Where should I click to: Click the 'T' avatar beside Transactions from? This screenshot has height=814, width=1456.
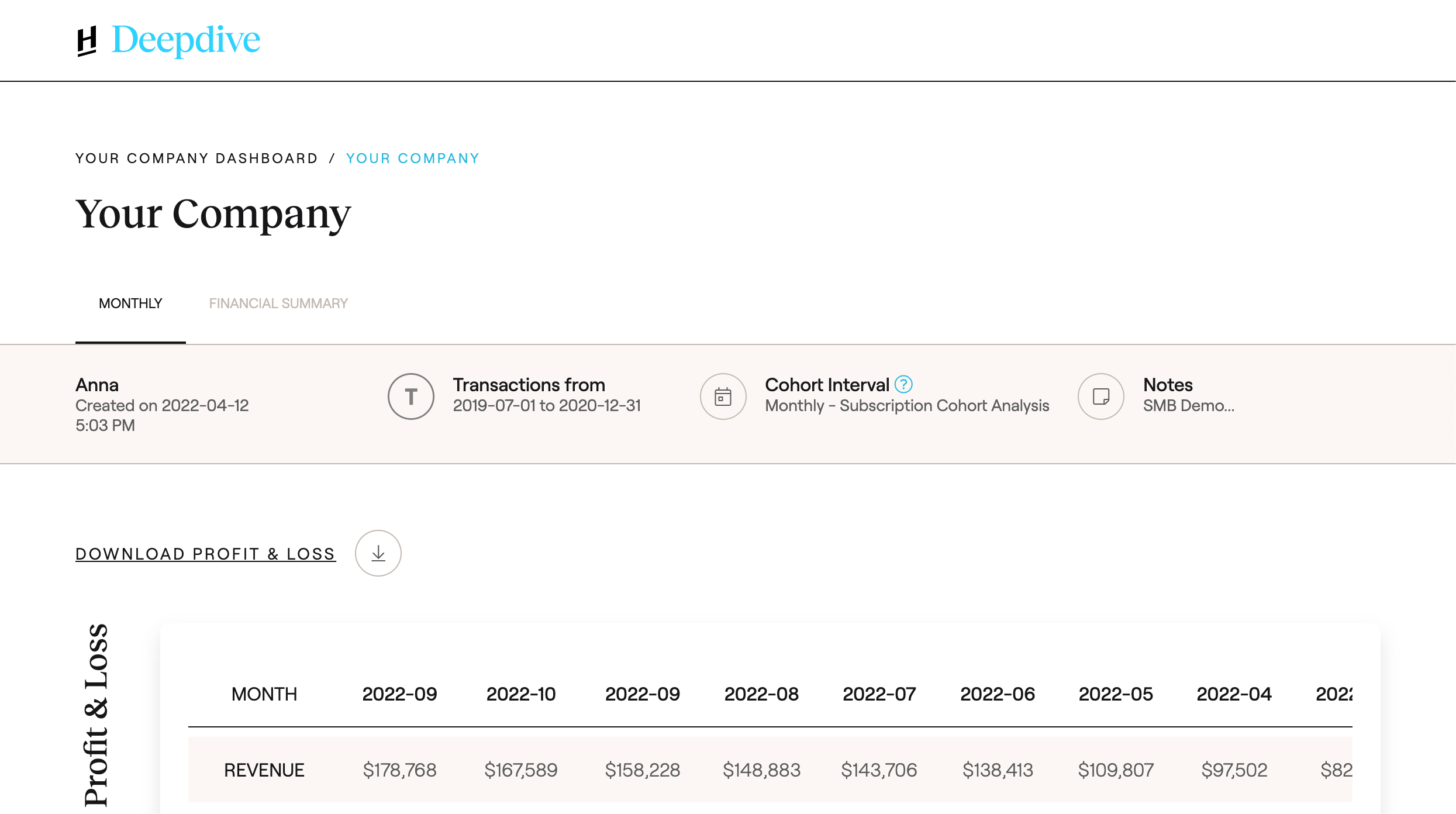tap(411, 396)
